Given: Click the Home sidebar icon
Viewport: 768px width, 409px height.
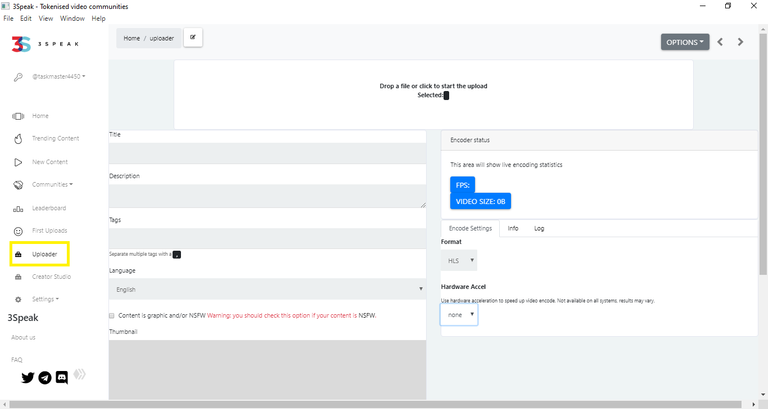Looking at the screenshot, I should [x=18, y=116].
